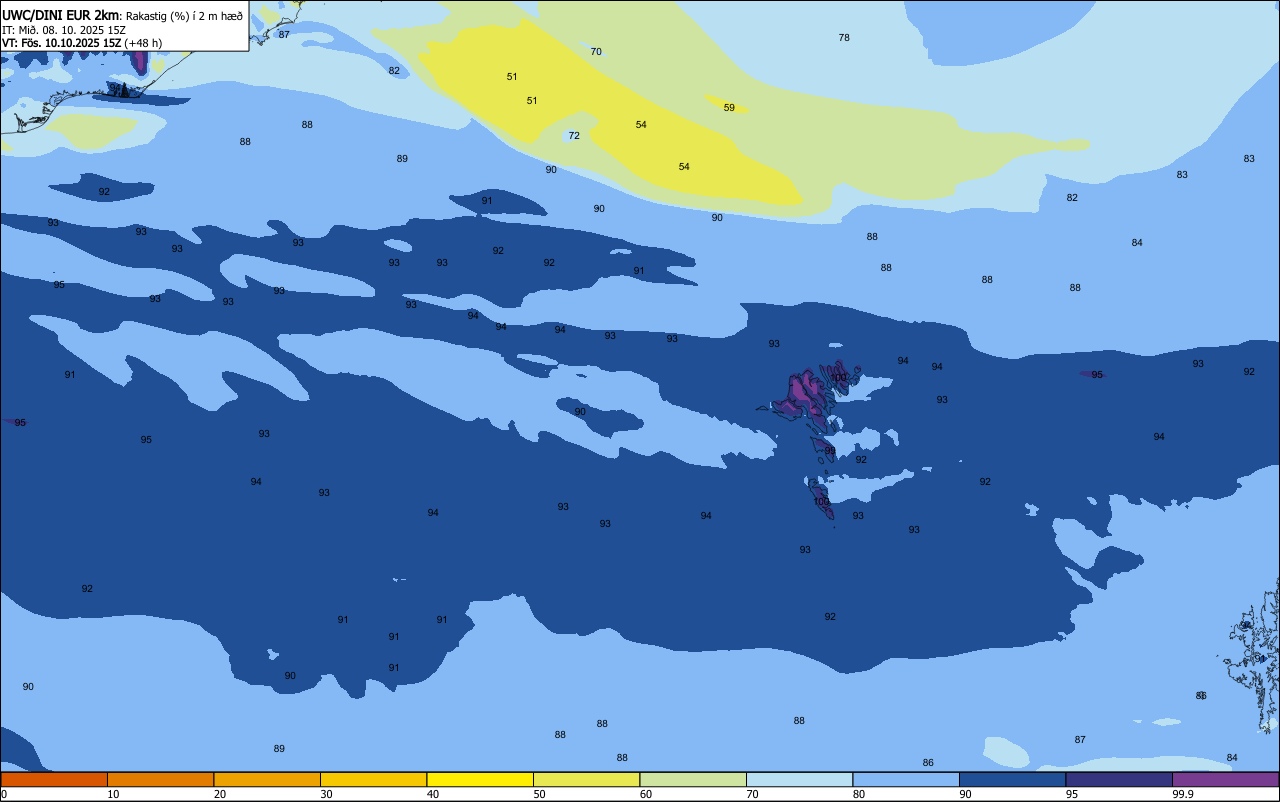Click the 'VT: Fös. 10.10.2025 15Z (+48 h)' line
Screen dimensions: 1280x802
pyautogui.click(x=82, y=43)
